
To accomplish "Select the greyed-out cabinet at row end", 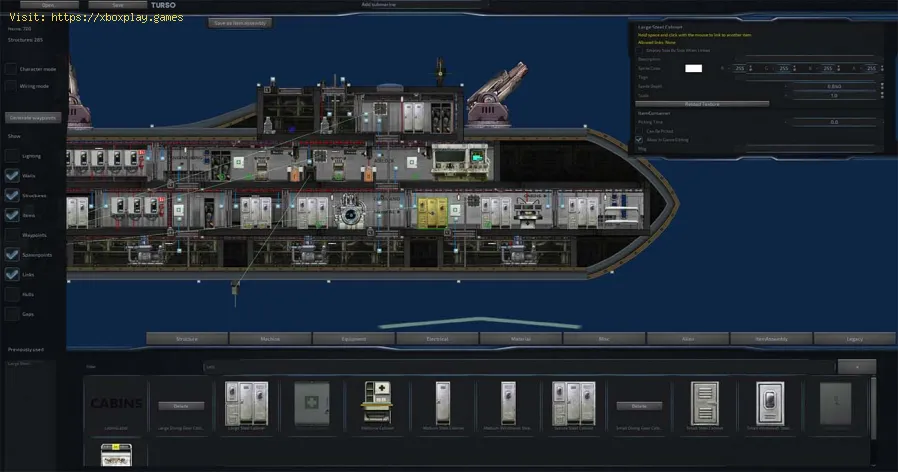I will click(836, 404).
